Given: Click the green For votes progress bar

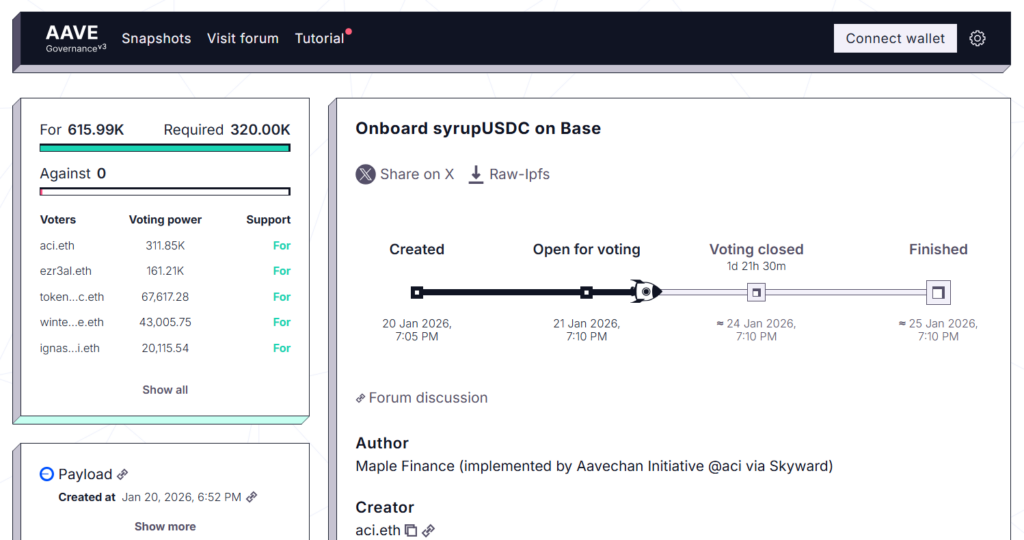Looking at the screenshot, I should pos(165,148).
